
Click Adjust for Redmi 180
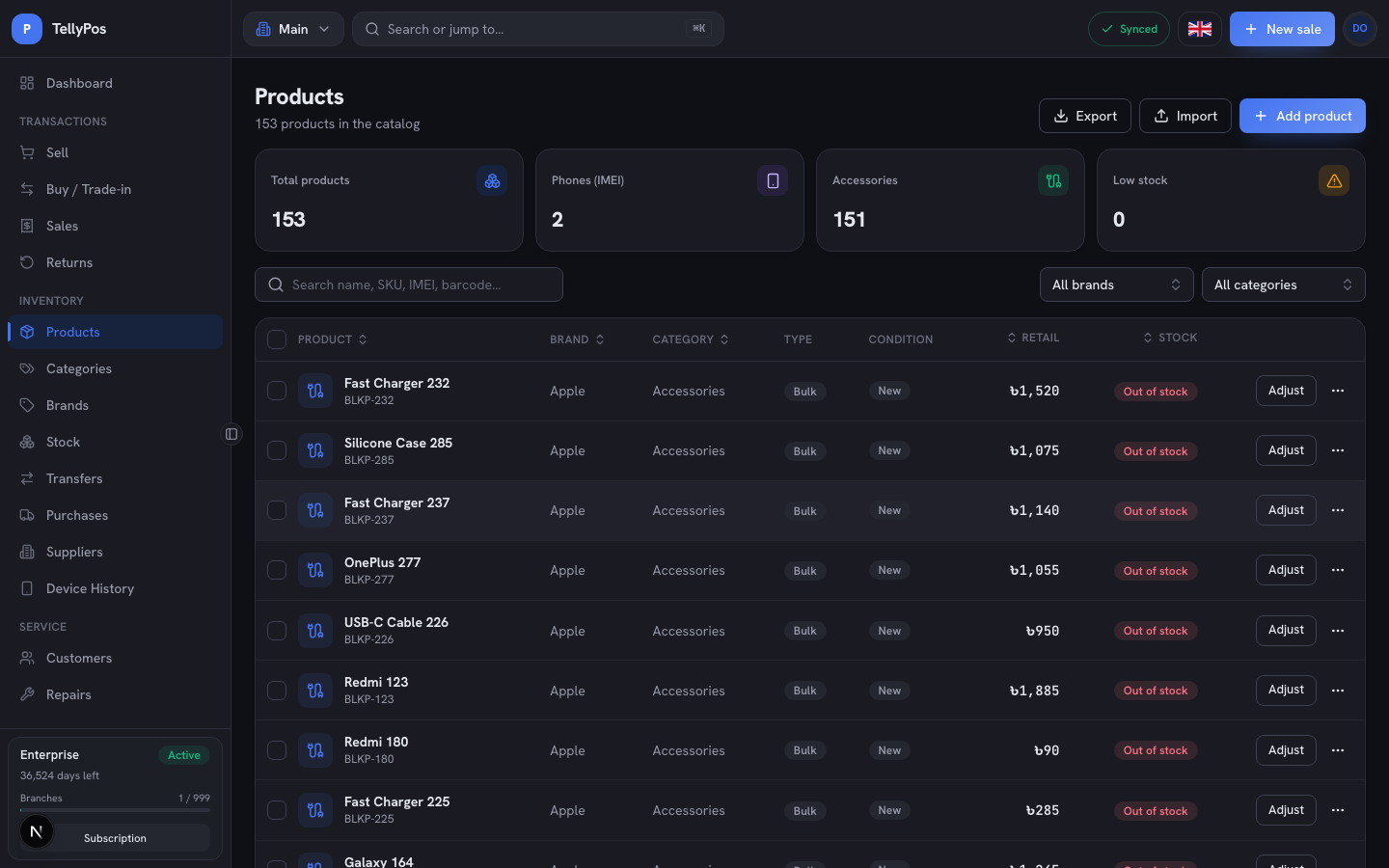tap(1286, 750)
